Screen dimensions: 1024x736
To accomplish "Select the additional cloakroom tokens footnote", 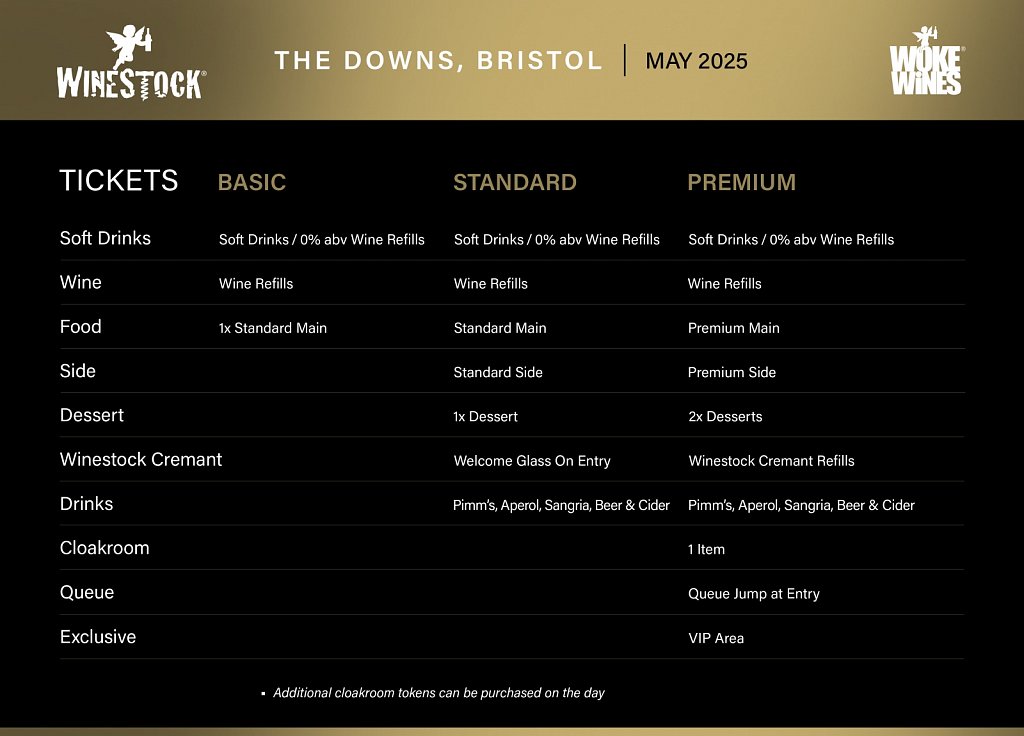I will (x=439, y=693).
